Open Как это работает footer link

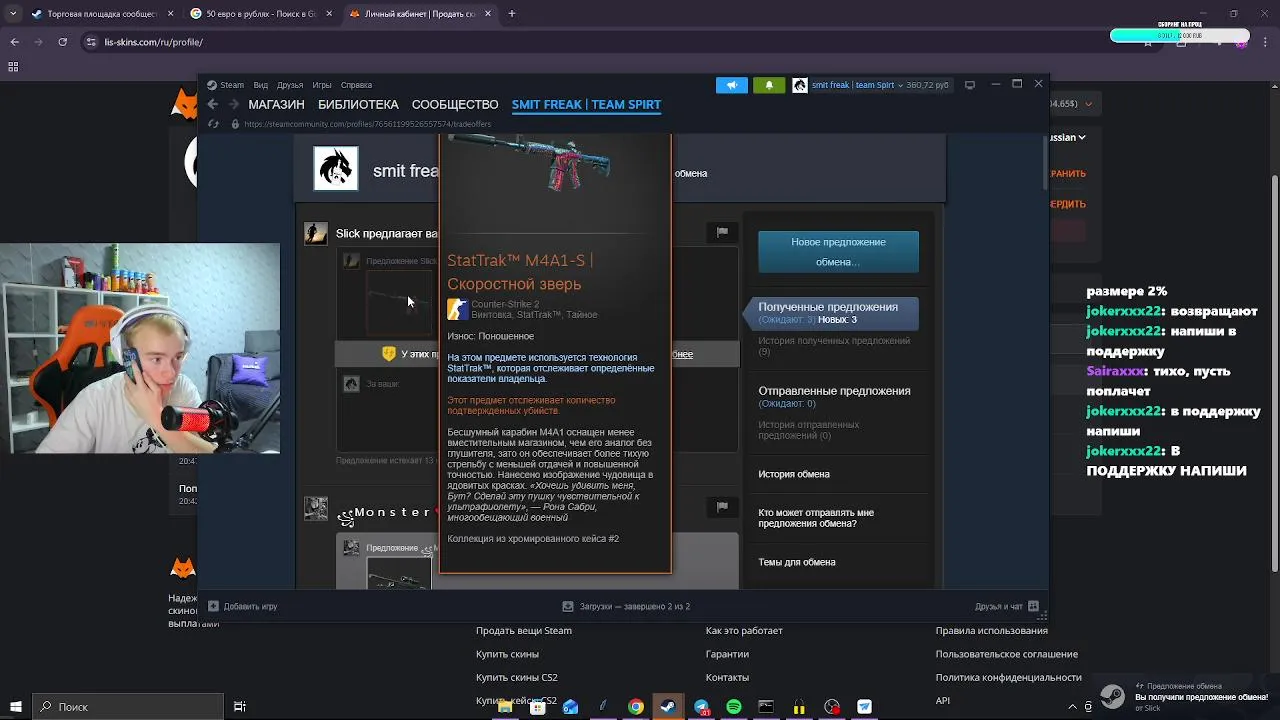(x=744, y=631)
